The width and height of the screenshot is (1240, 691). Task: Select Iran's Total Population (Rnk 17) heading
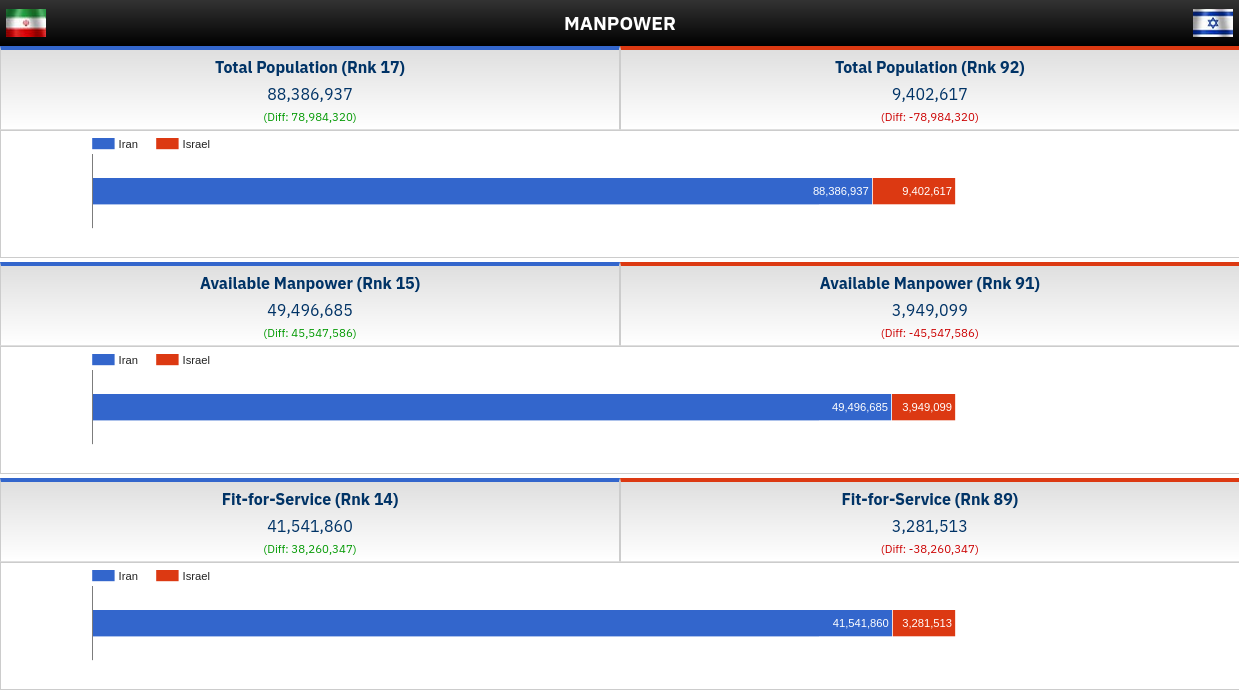(310, 67)
